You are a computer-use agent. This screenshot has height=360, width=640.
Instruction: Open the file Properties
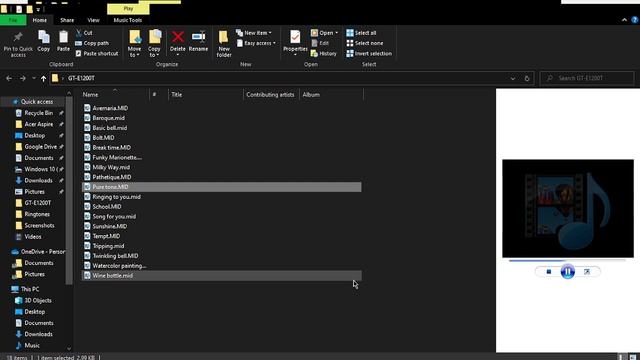tap(295, 44)
